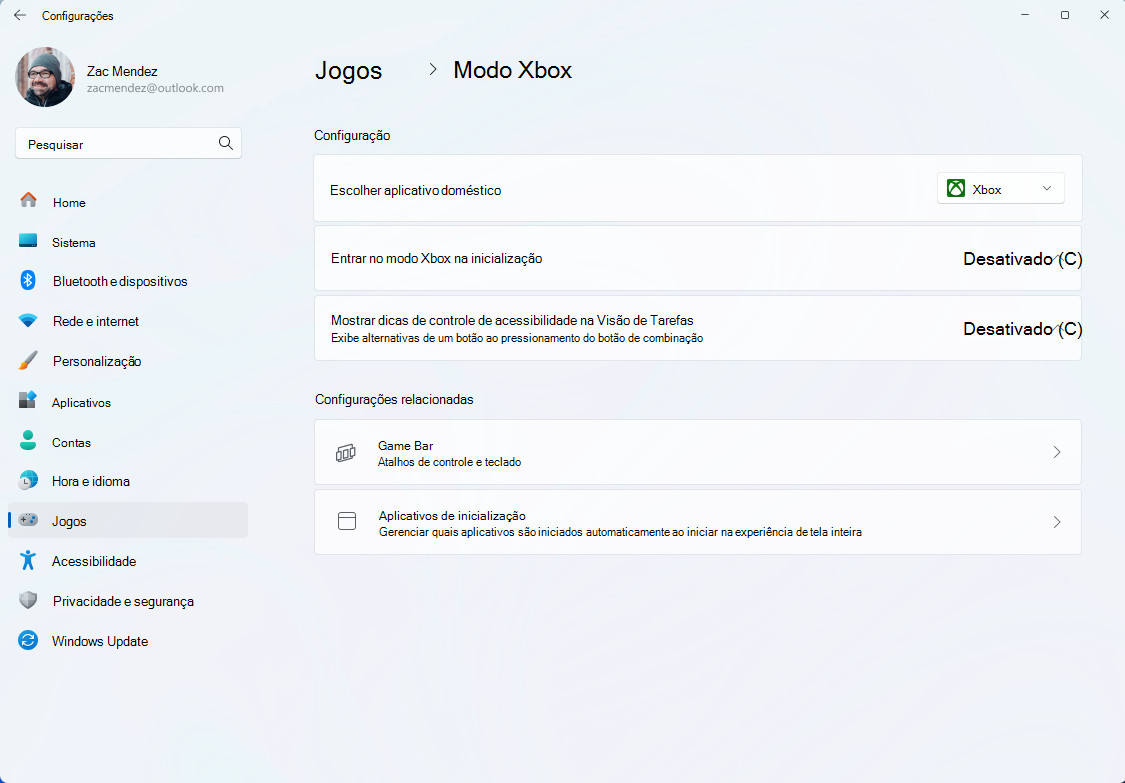Go to Jogos breadcrumb
The width and height of the screenshot is (1125, 783).
click(x=349, y=70)
